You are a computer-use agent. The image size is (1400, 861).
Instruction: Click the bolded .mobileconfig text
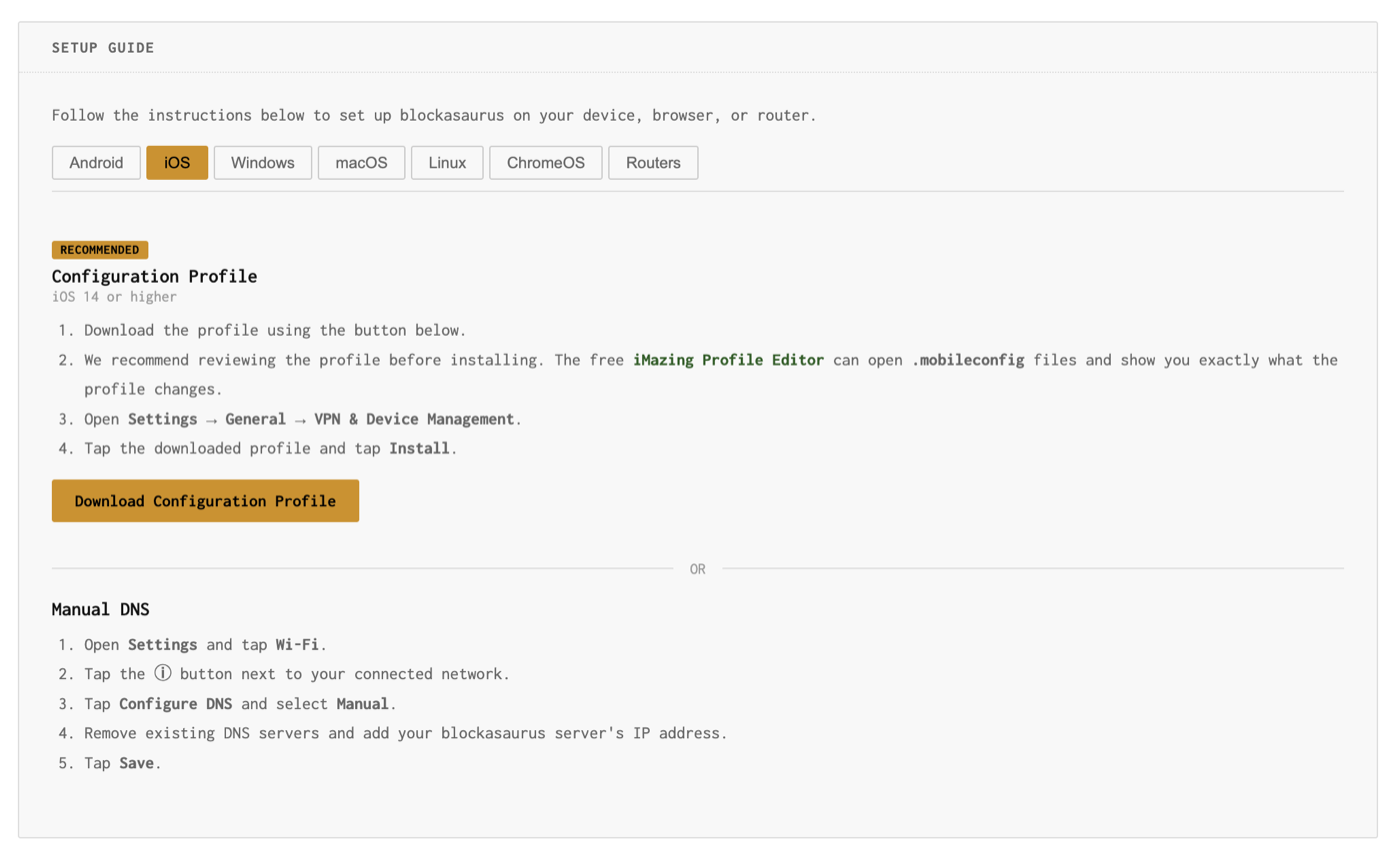tap(969, 360)
